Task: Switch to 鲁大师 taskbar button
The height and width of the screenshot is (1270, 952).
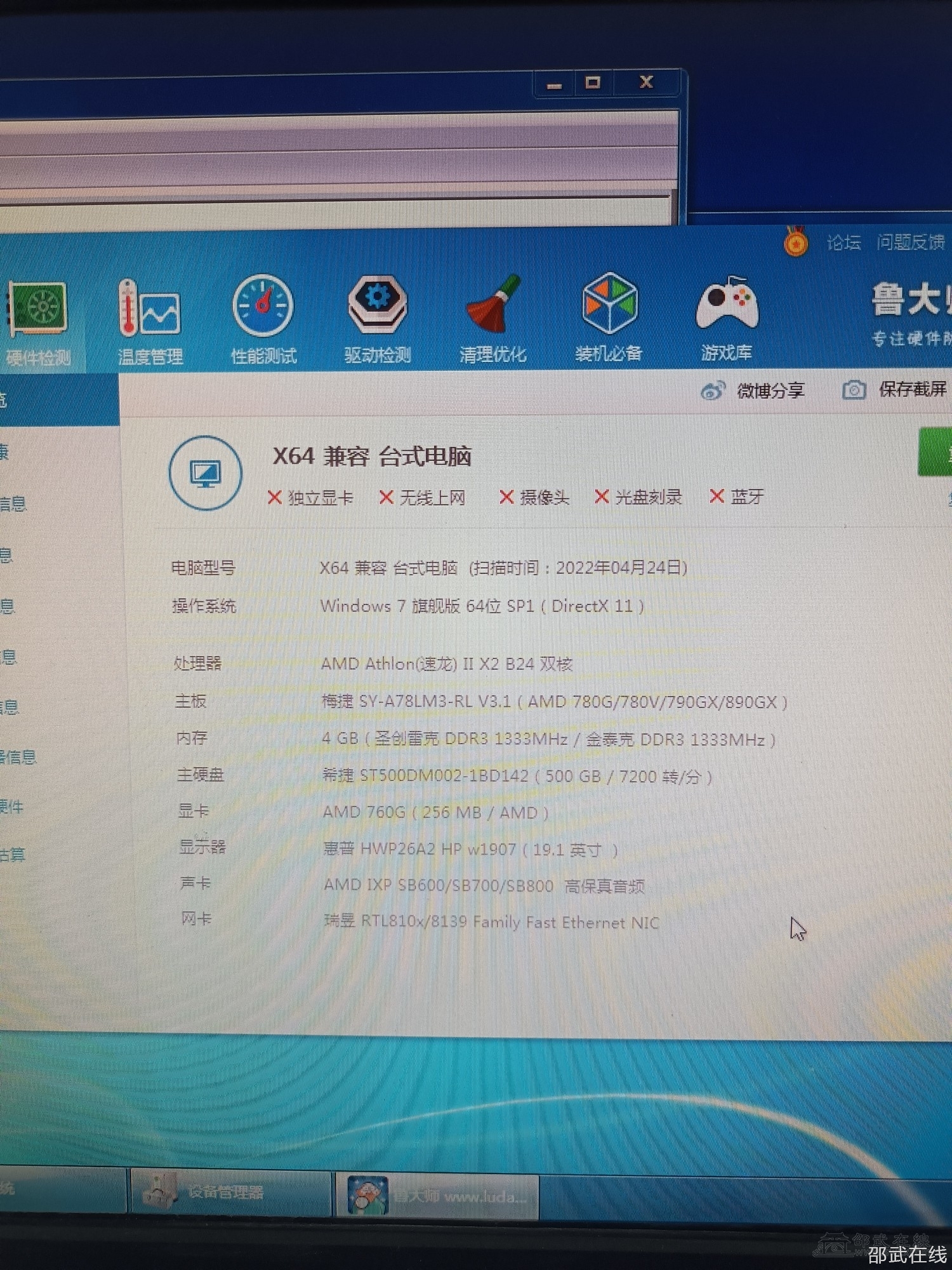Action: [437, 1196]
